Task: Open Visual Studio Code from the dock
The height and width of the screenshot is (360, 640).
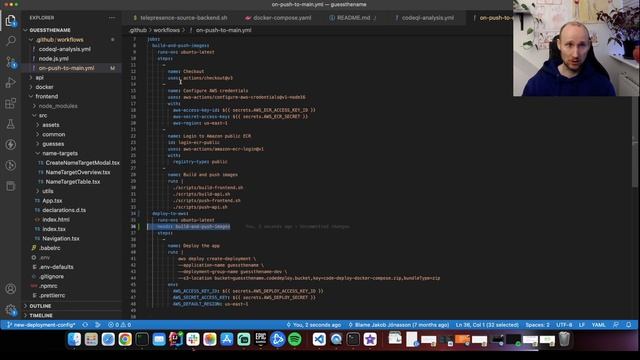Action: tap(319, 339)
